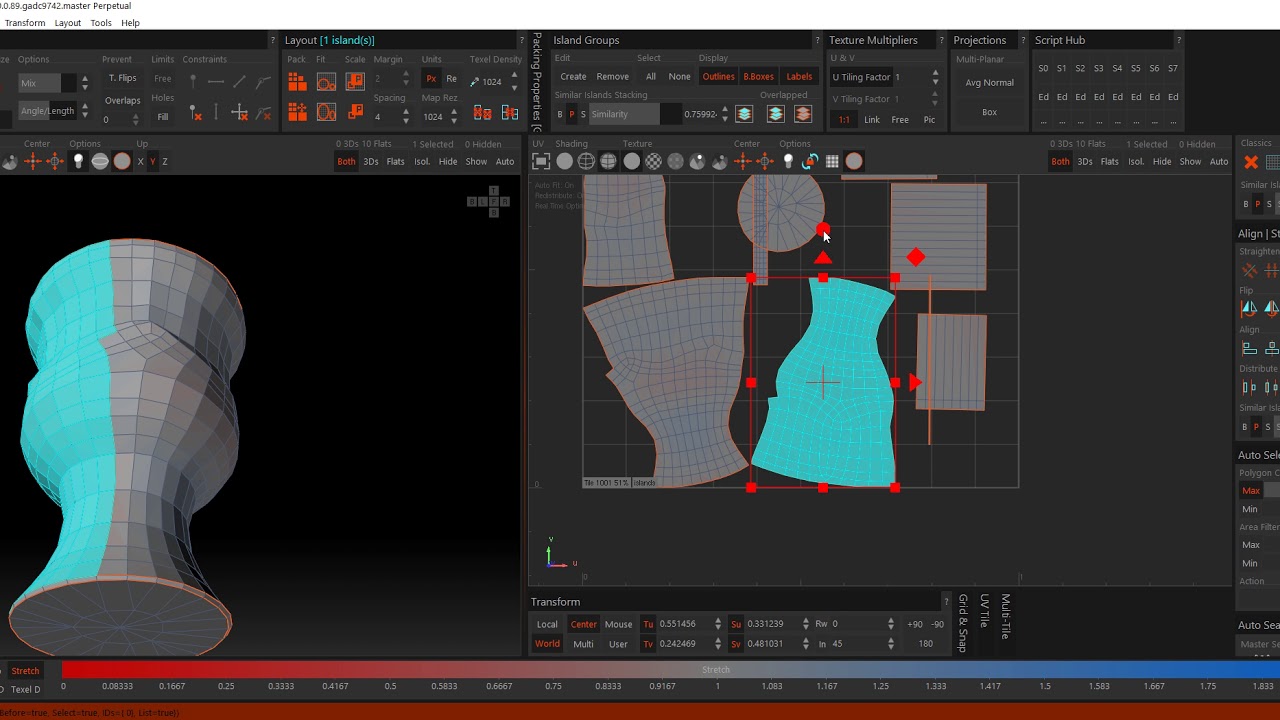This screenshot has height=720, width=1280.
Task: Expand the UV Tile panel
Action: [985, 611]
